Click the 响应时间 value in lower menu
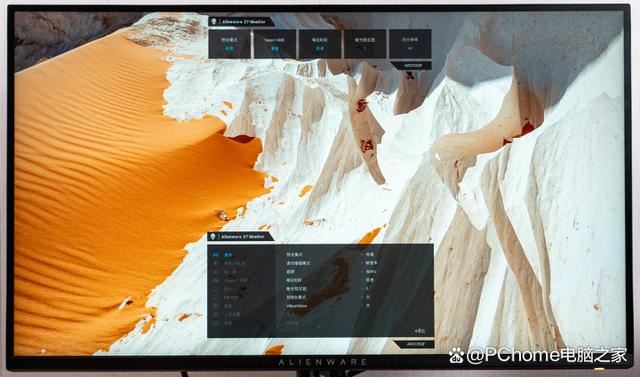 click(370, 280)
